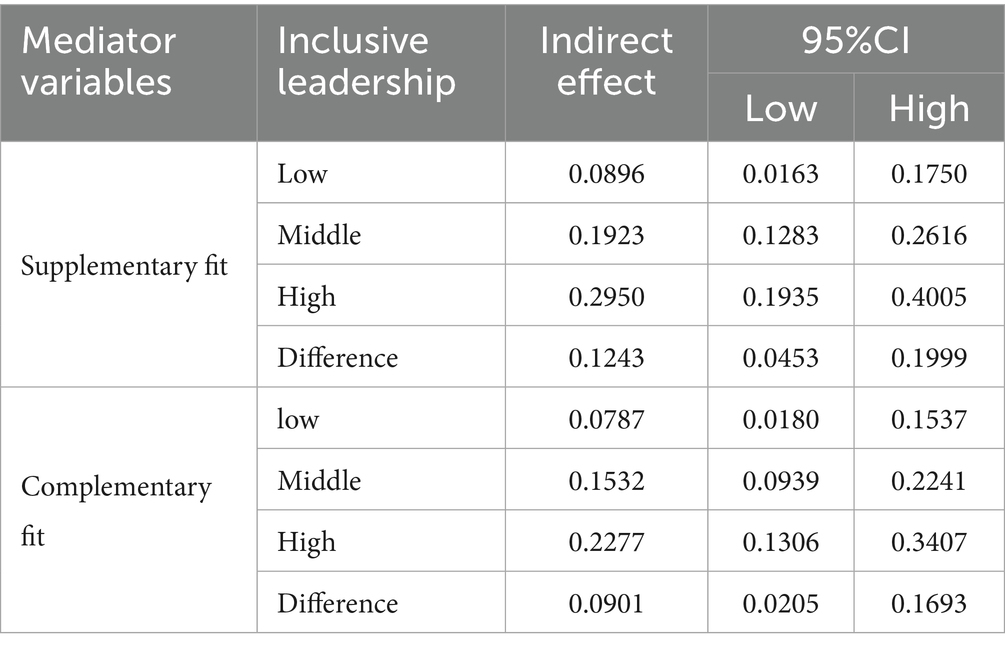Select the 95%CI header cell
Viewport: 1005px width, 651px height.
pyautogui.click(x=856, y=39)
